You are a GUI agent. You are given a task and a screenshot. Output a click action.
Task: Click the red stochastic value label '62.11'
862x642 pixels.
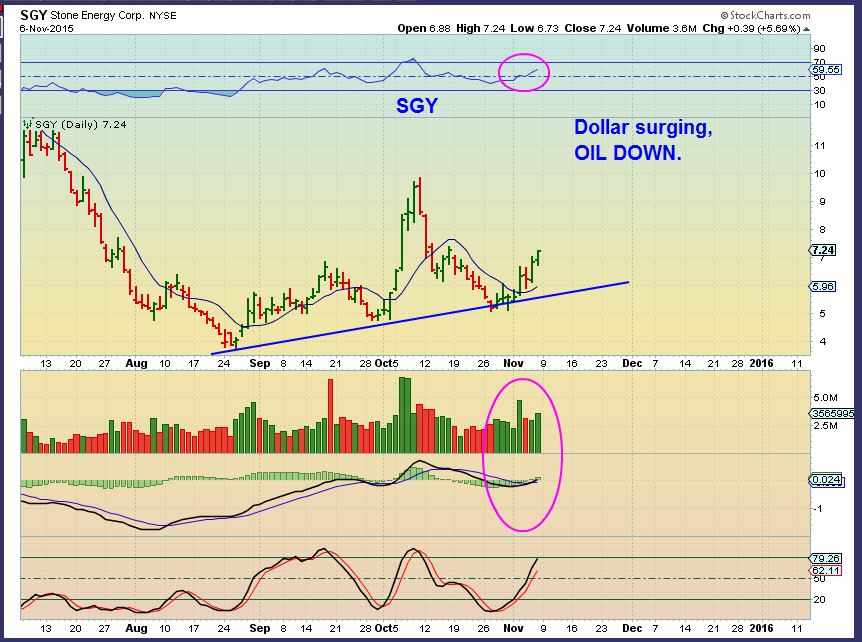(826, 571)
